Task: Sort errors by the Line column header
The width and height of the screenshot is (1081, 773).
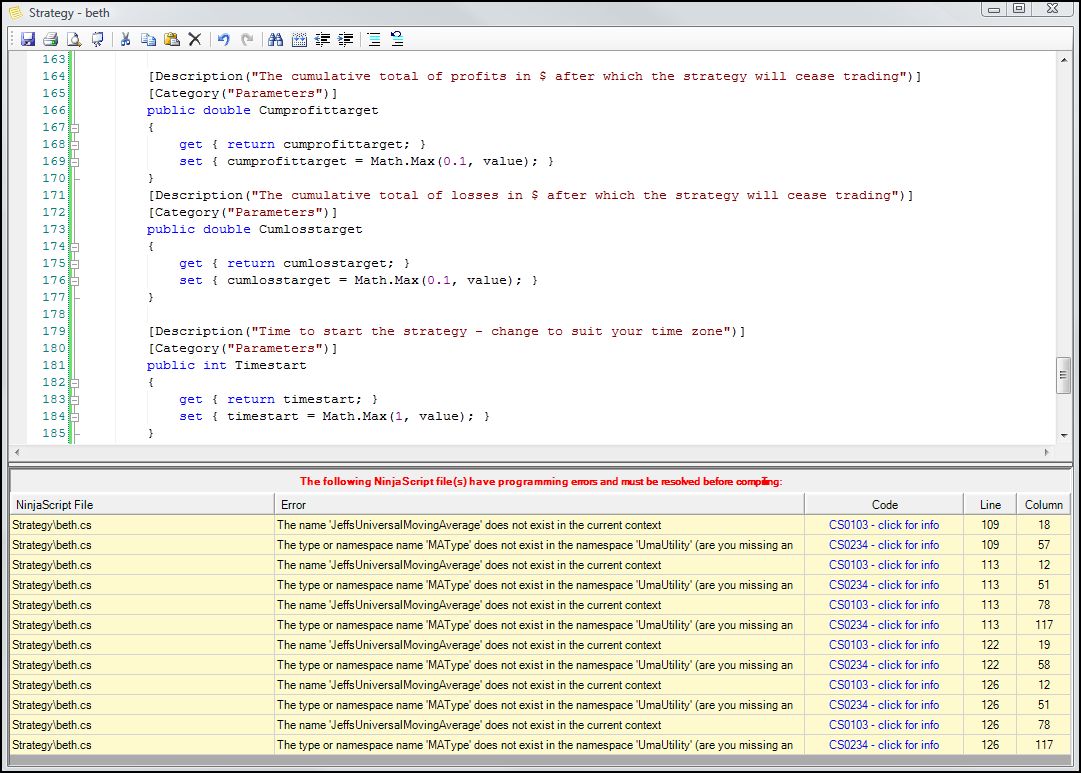Action: point(990,505)
